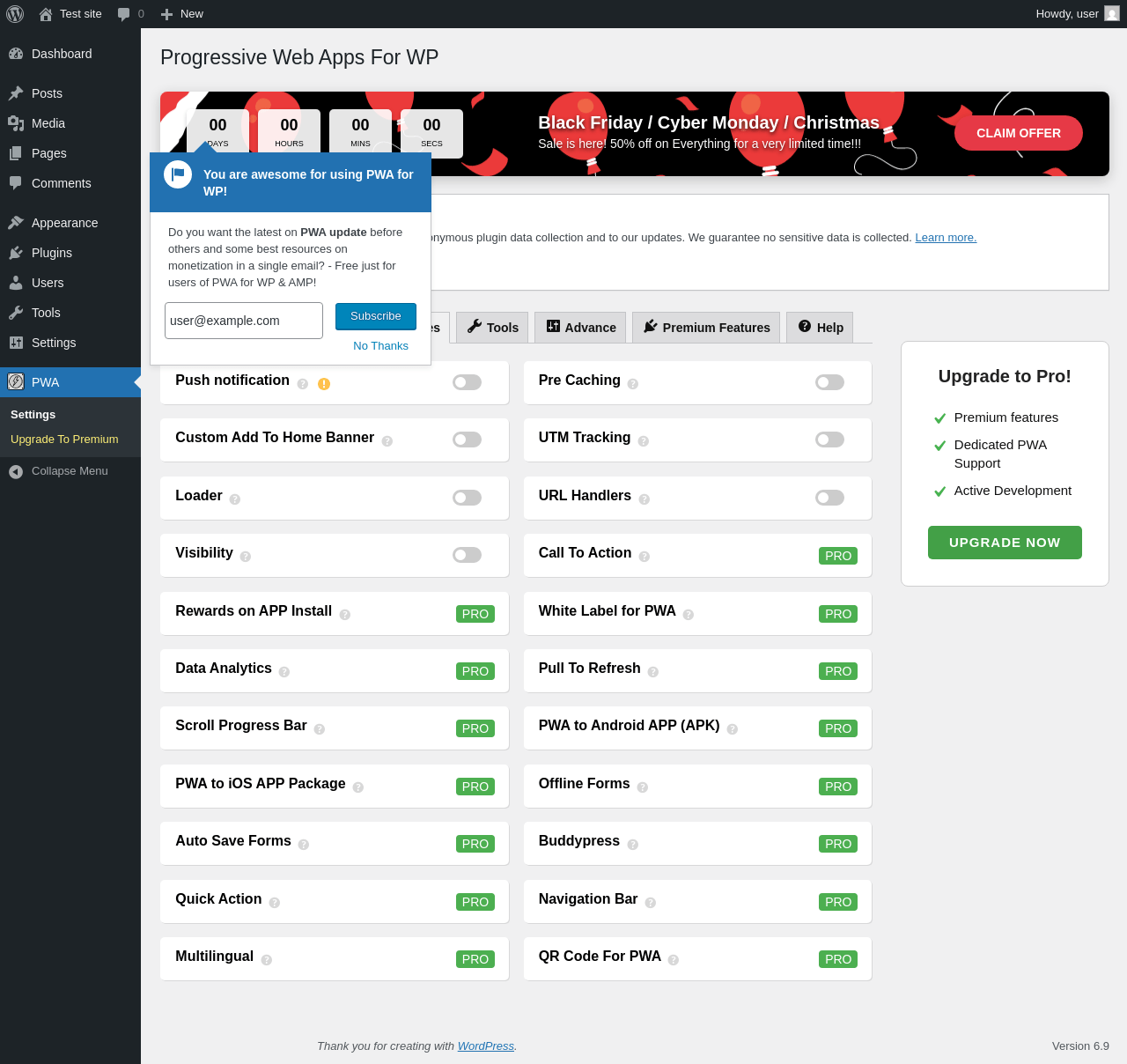This screenshot has height=1064, width=1127.
Task: Turn on the Visibility toggle
Action: (467, 555)
